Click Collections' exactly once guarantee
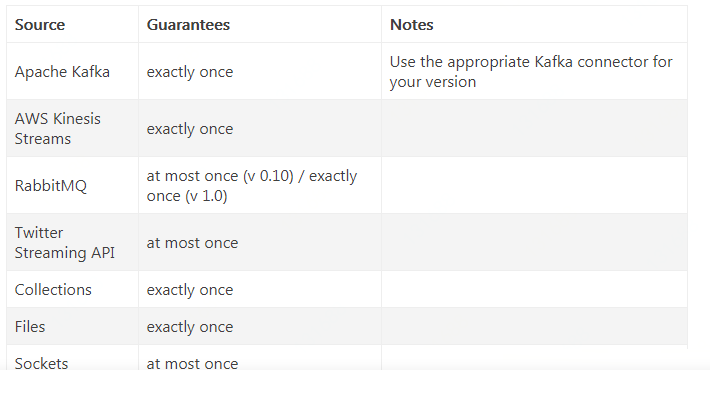This screenshot has width=710, height=403. point(190,290)
